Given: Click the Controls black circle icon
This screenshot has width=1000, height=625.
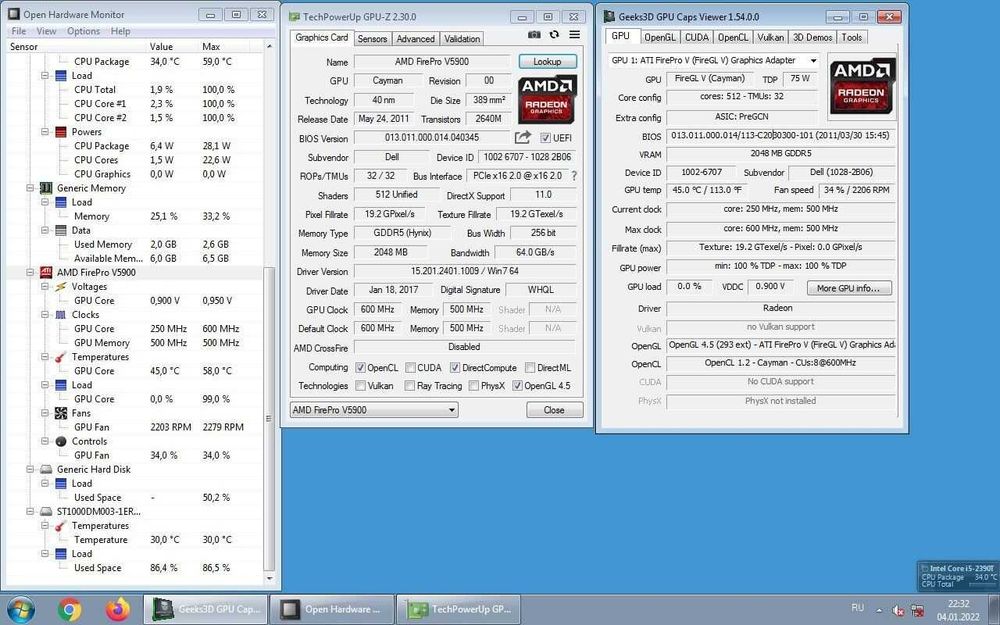Looking at the screenshot, I should click(x=61, y=441).
